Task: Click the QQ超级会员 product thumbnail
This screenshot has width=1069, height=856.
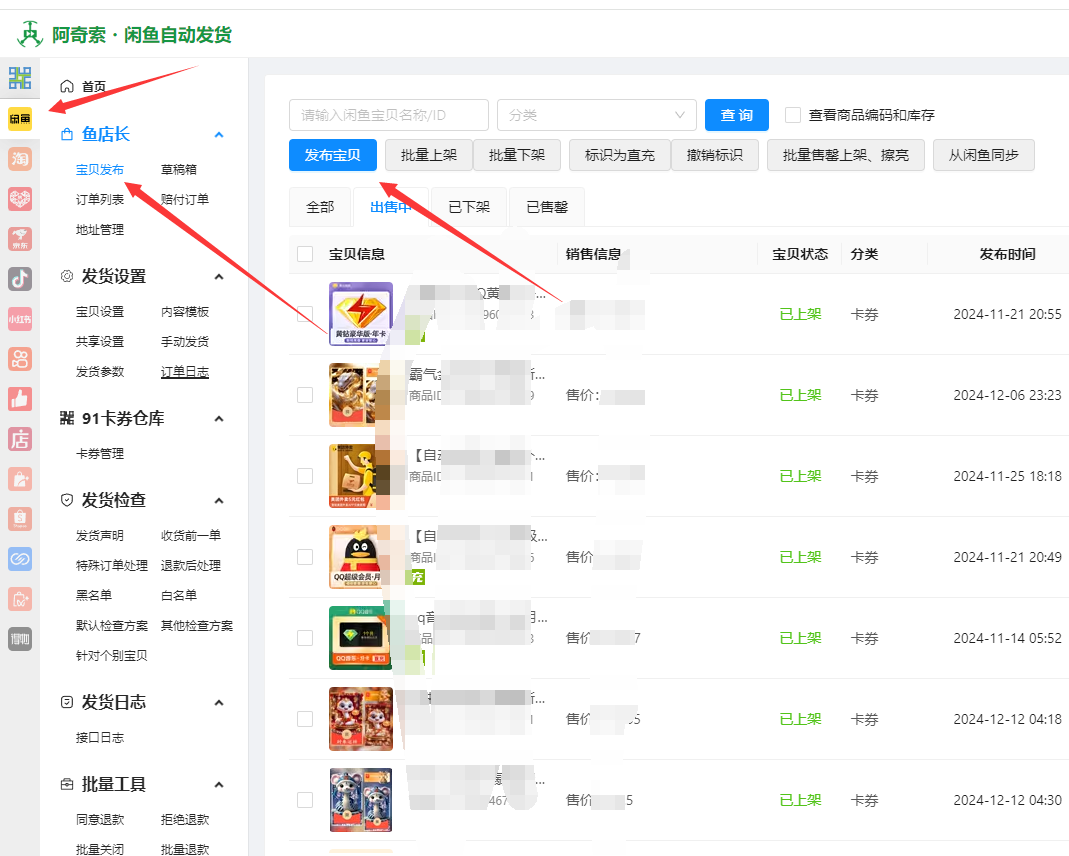Action: [360, 557]
